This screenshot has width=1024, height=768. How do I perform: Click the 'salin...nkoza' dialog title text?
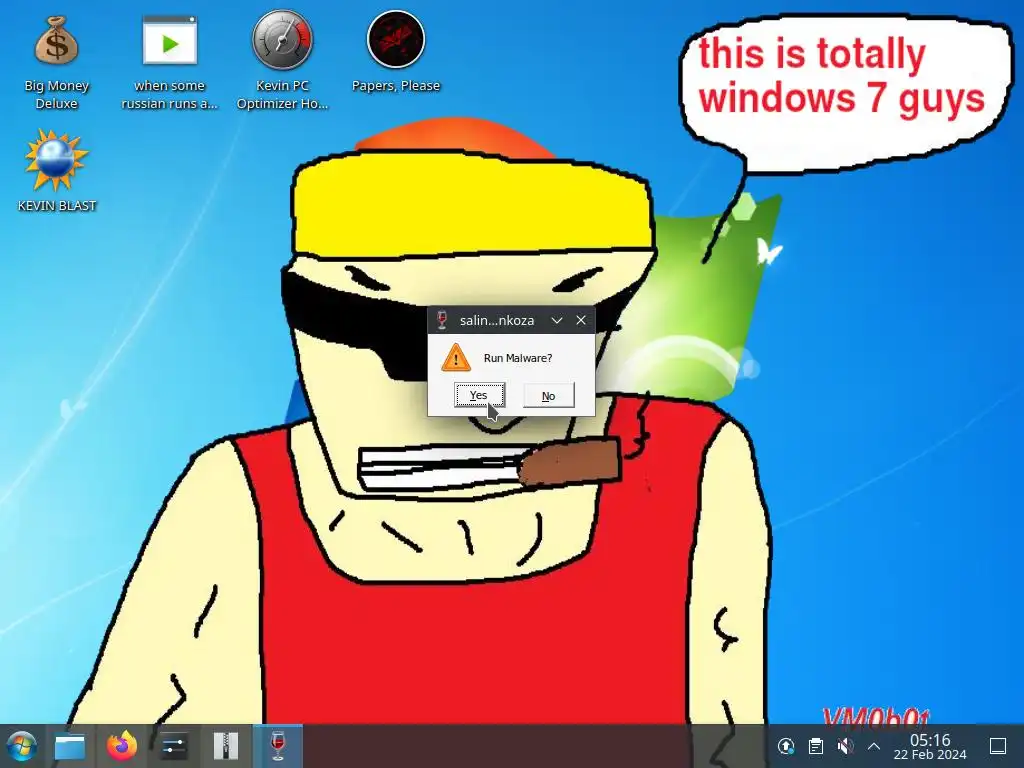click(497, 321)
